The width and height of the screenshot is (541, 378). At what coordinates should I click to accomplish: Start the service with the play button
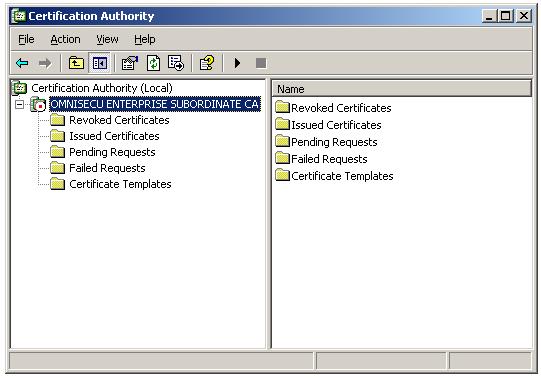(237, 63)
